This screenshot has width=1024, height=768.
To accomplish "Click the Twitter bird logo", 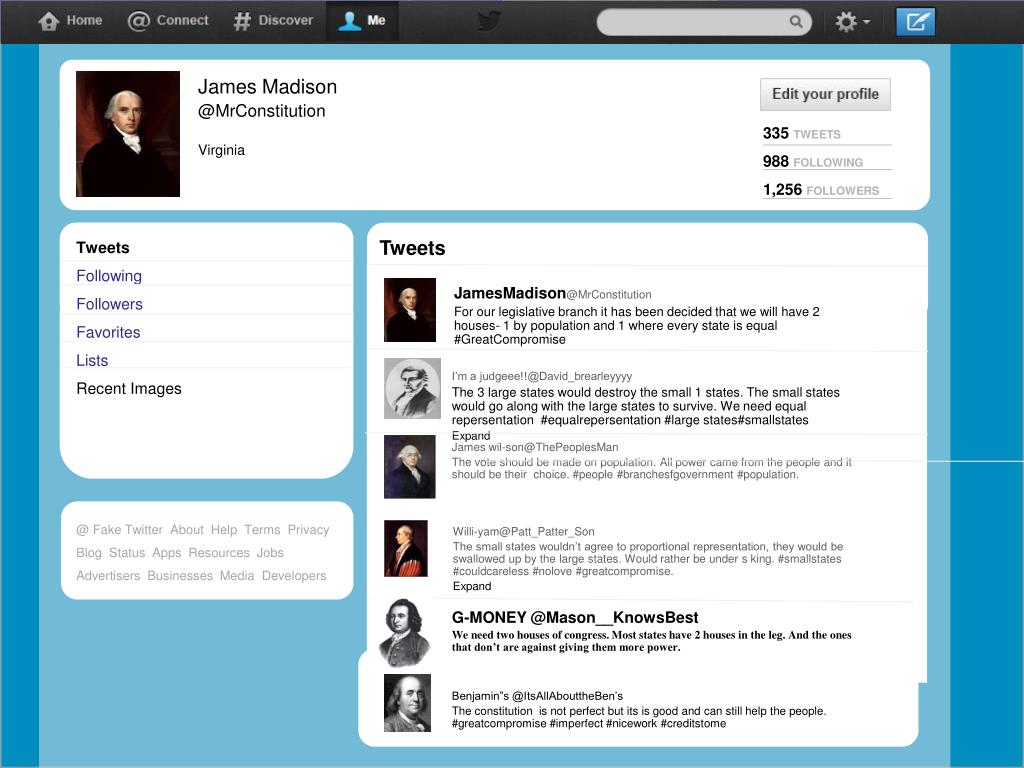I will 488,21.
